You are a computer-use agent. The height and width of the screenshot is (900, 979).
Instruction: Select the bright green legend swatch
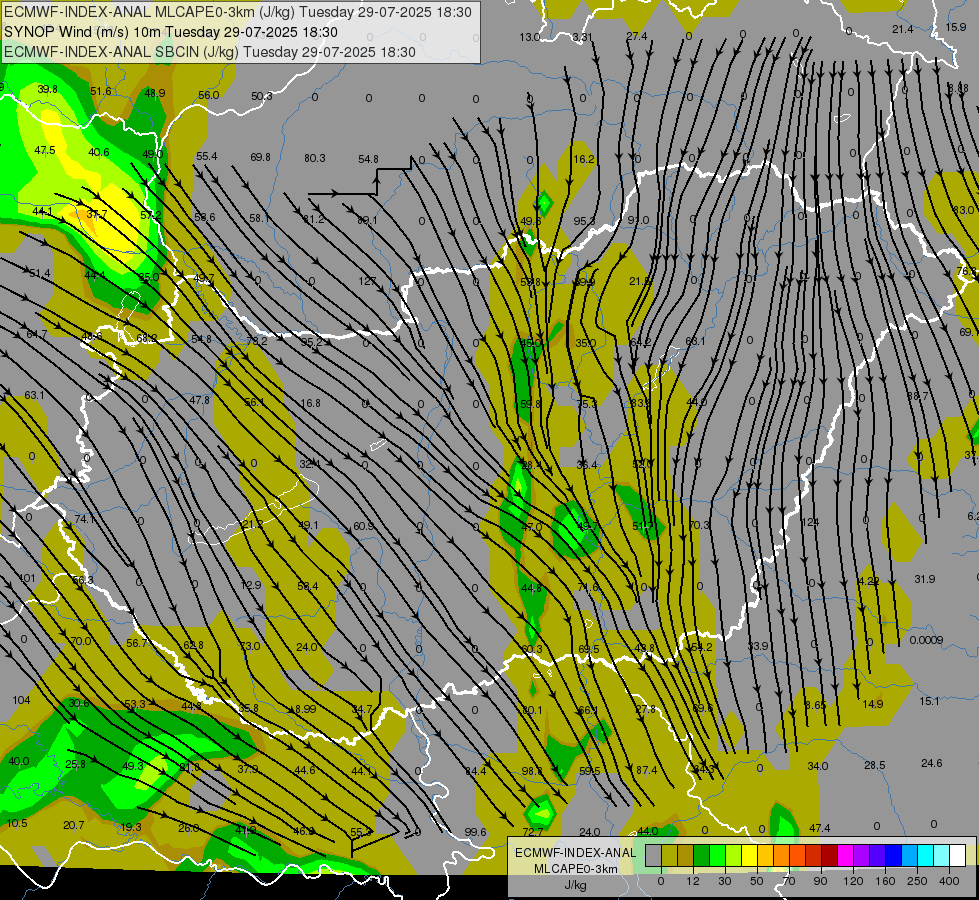click(x=717, y=855)
